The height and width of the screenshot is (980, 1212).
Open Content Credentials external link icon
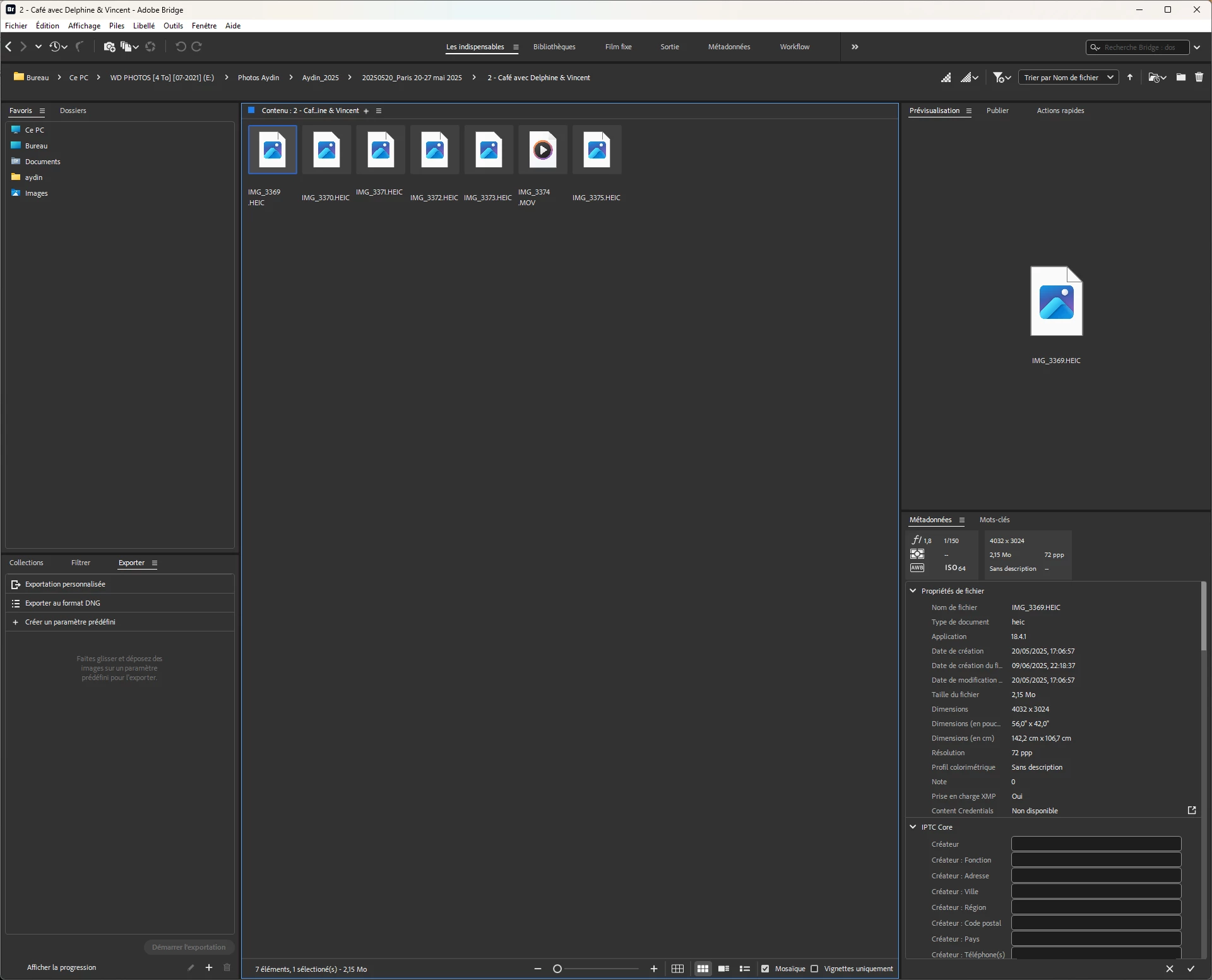point(1192,811)
